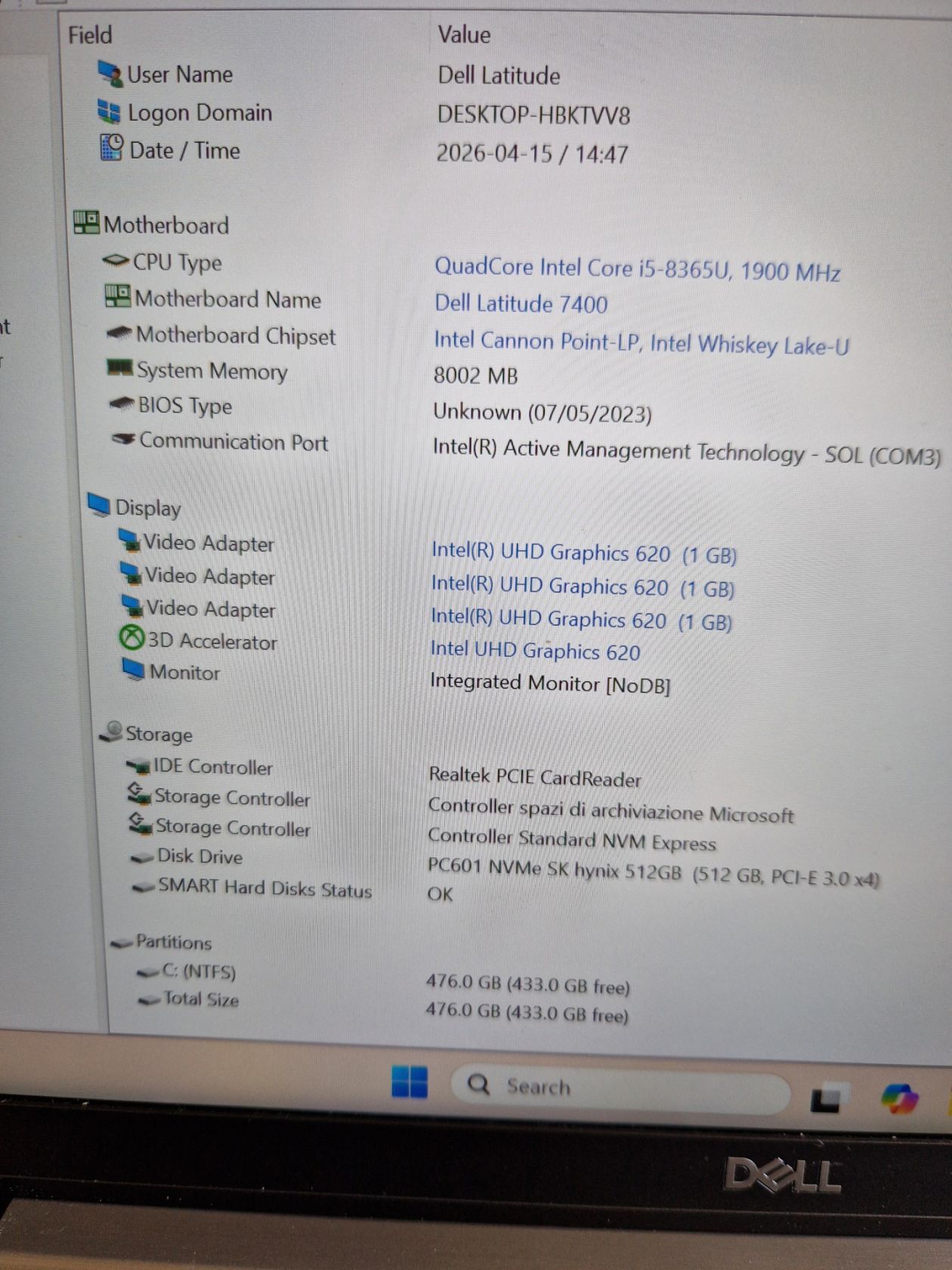The width and height of the screenshot is (952, 1270).
Task: Click the BIOS Type icon
Action: pos(122,404)
